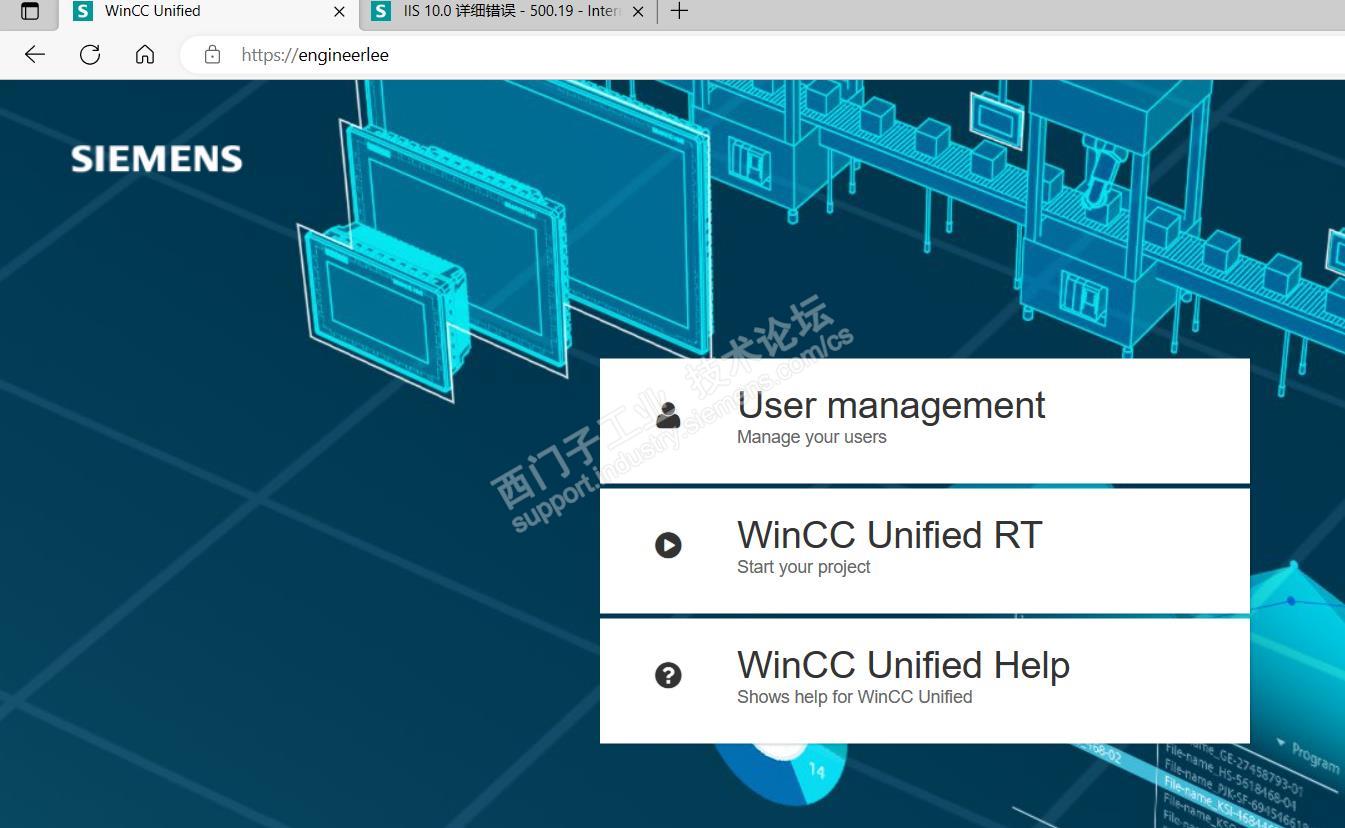Focus the address bar showing engineerlee
1345x828 pixels.
[x=762, y=55]
